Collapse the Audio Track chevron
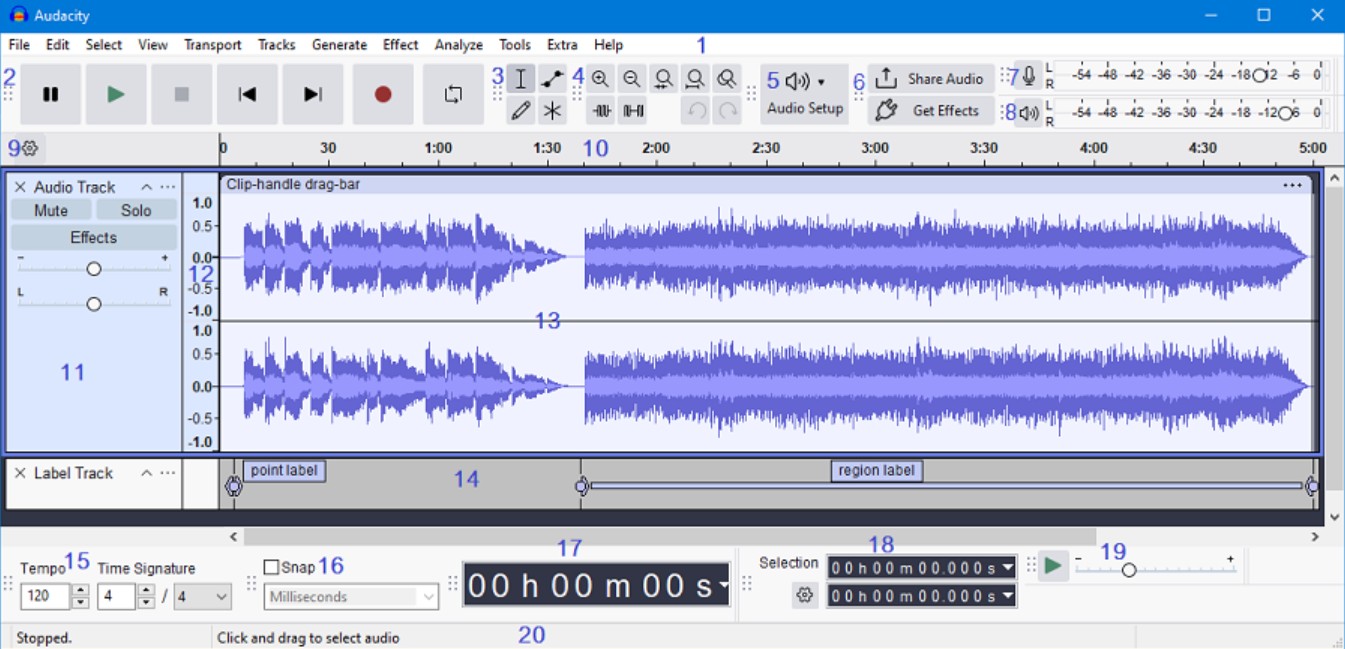 (x=146, y=187)
